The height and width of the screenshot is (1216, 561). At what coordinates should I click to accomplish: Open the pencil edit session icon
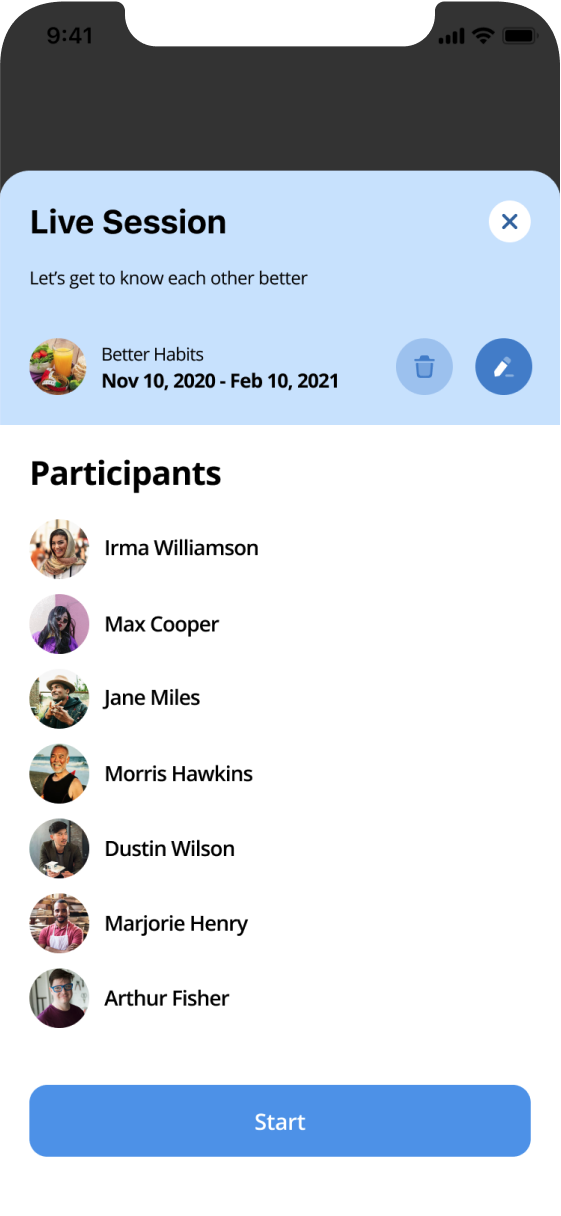click(503, 367)
